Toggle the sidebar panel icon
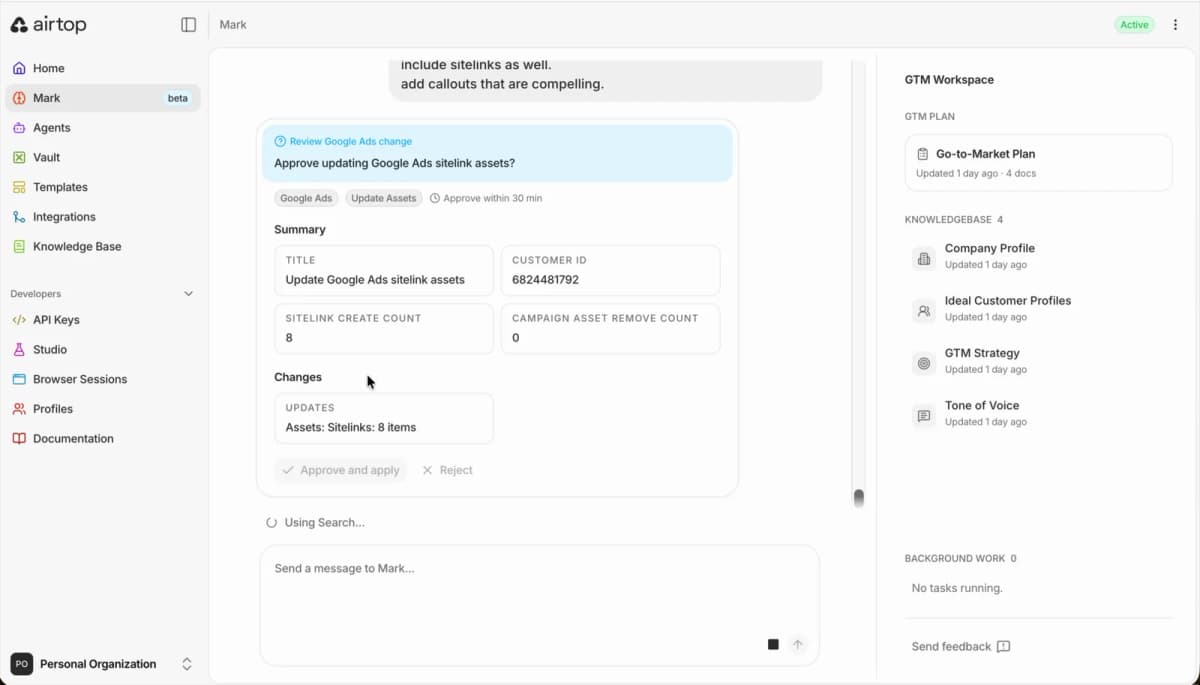The image size is (1200, 685). 188,25
